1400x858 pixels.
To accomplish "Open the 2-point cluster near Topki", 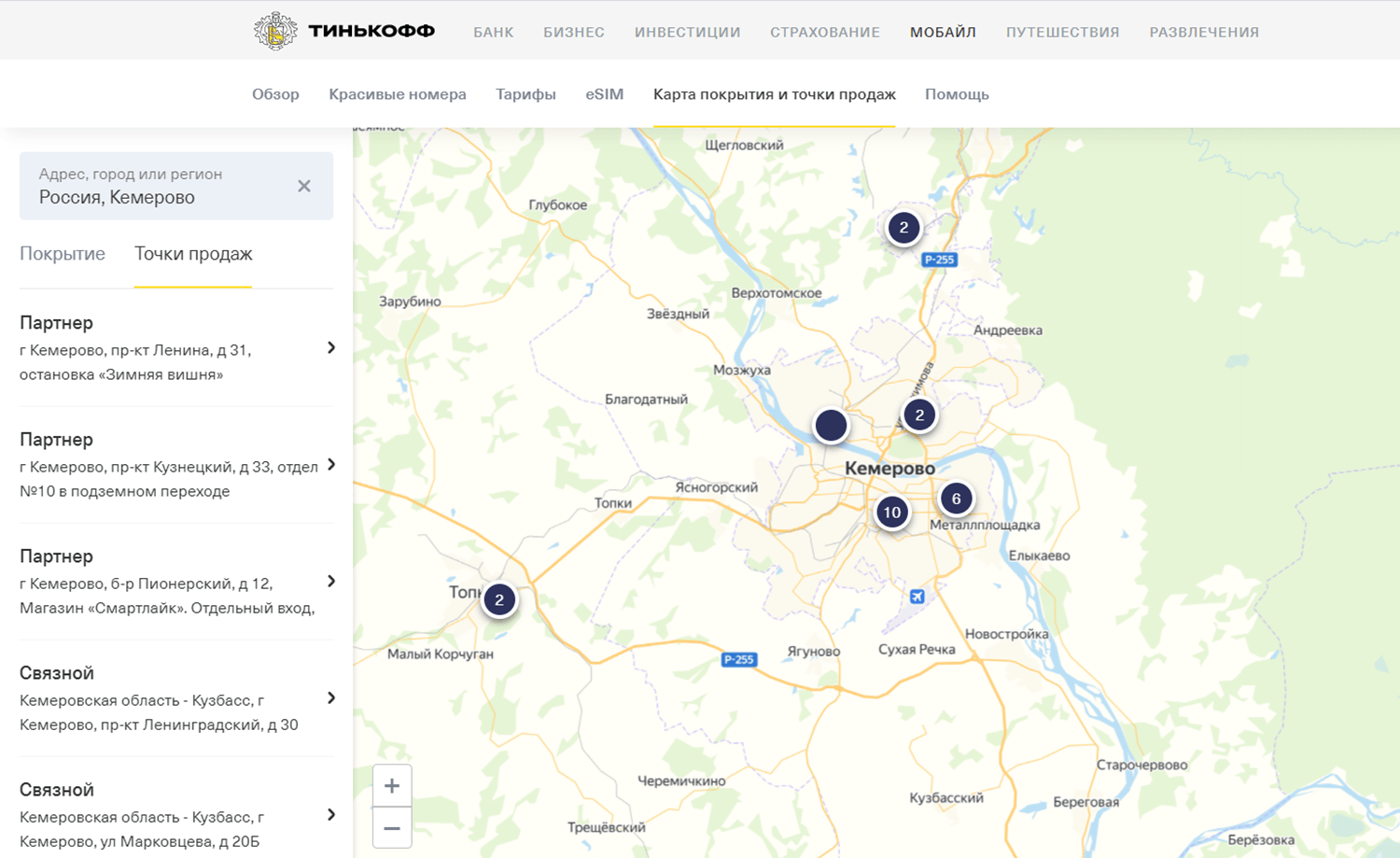I will point(499,599).
